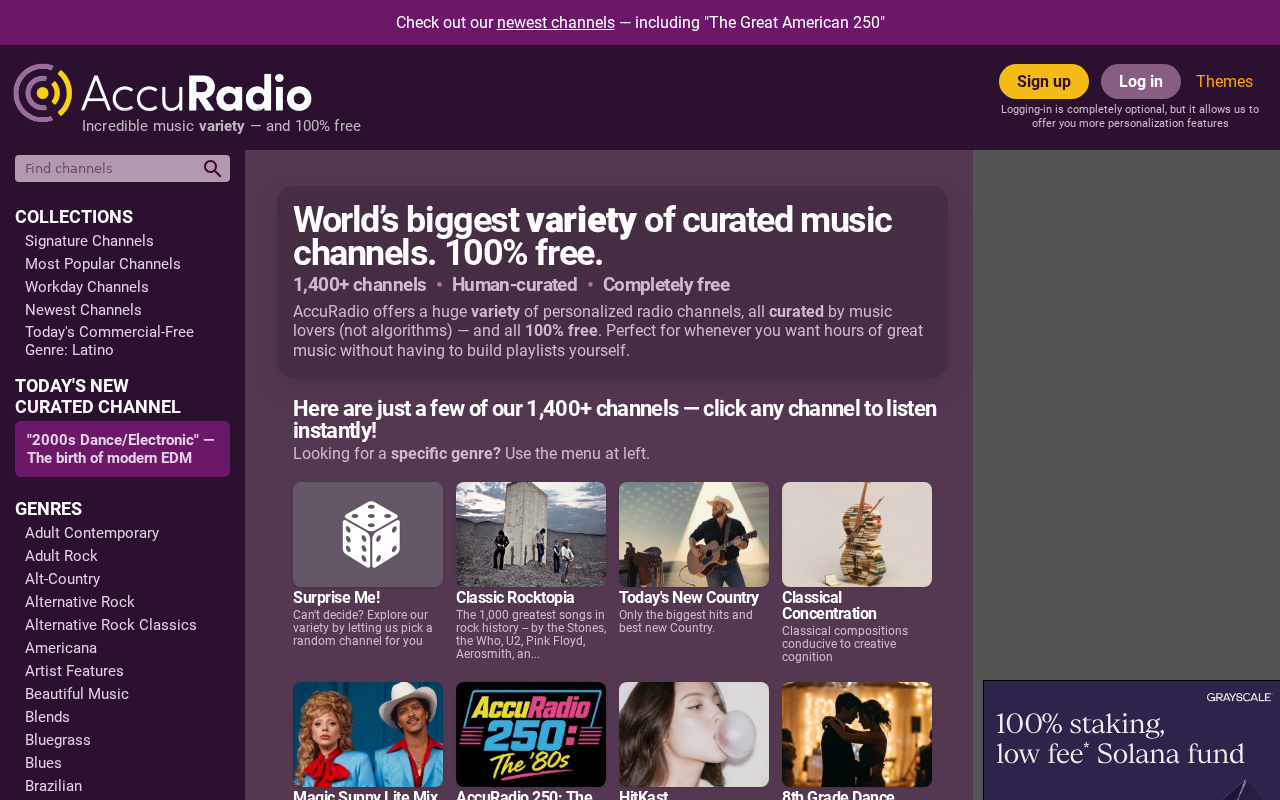Click the AccuRadio logo icon

(43, 93)
